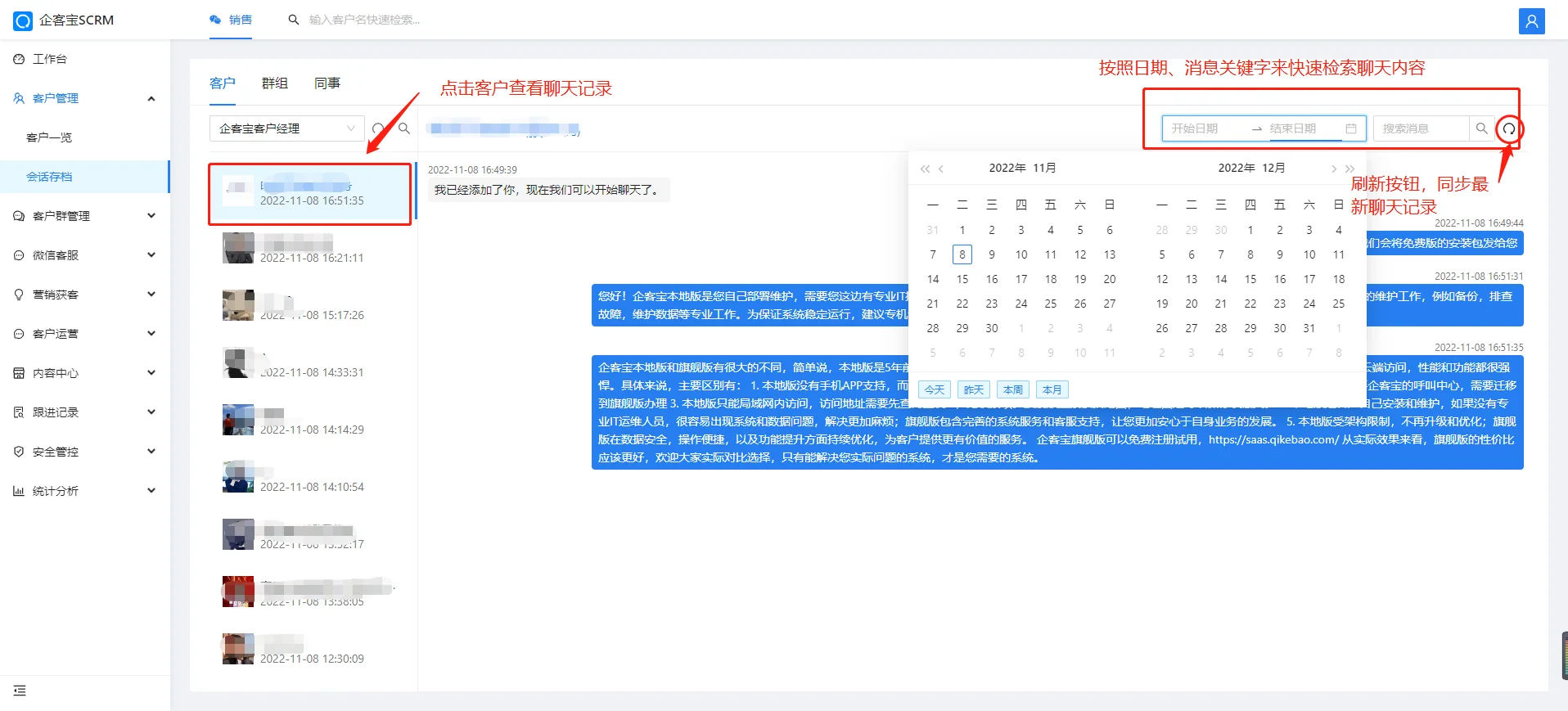
Task: Select 会话存档 in the sidebar
Action: point(85,177)
